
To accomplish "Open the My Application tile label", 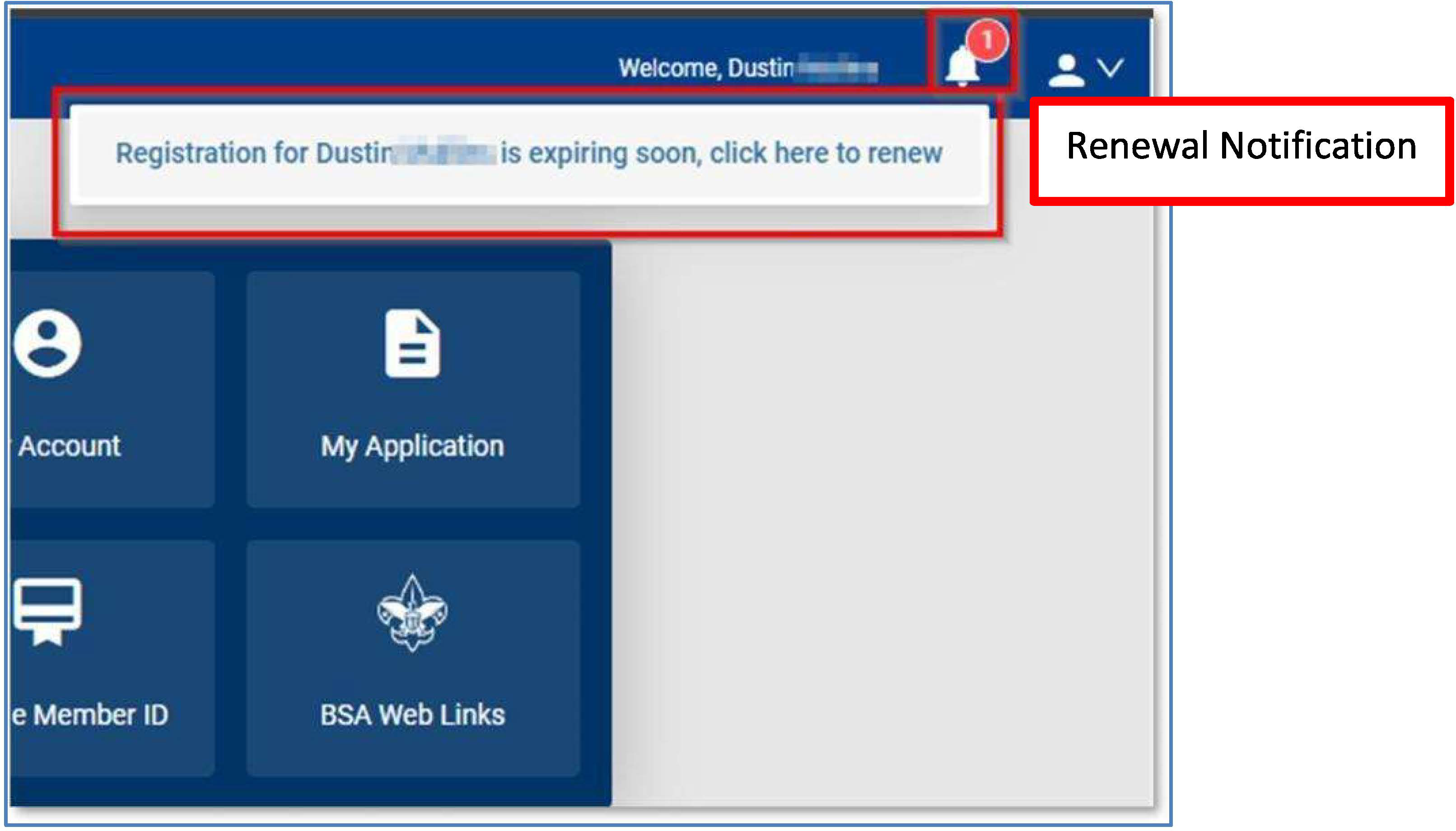I will click(x=412, y=446).
